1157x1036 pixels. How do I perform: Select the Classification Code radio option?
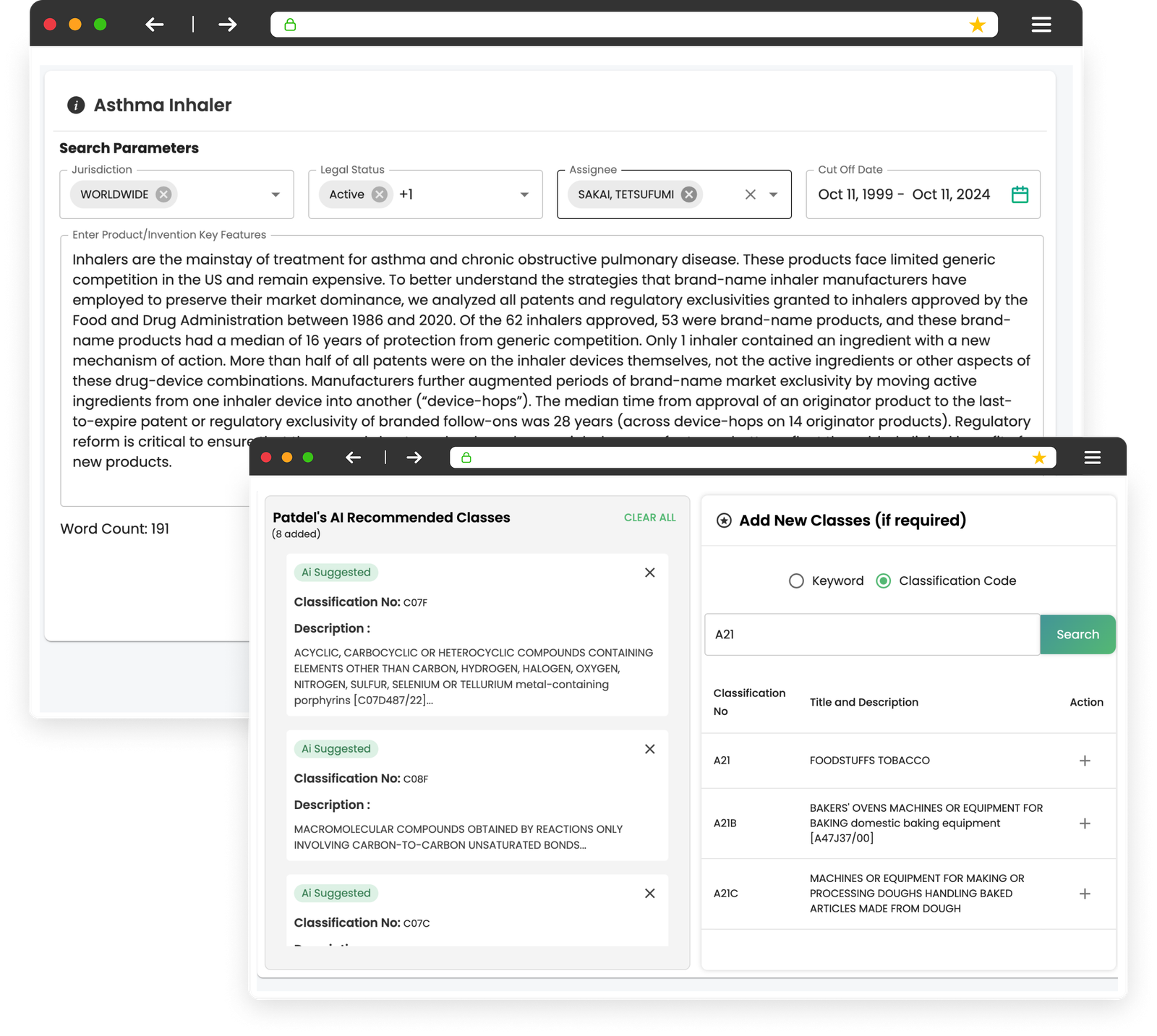click(884, 581)
